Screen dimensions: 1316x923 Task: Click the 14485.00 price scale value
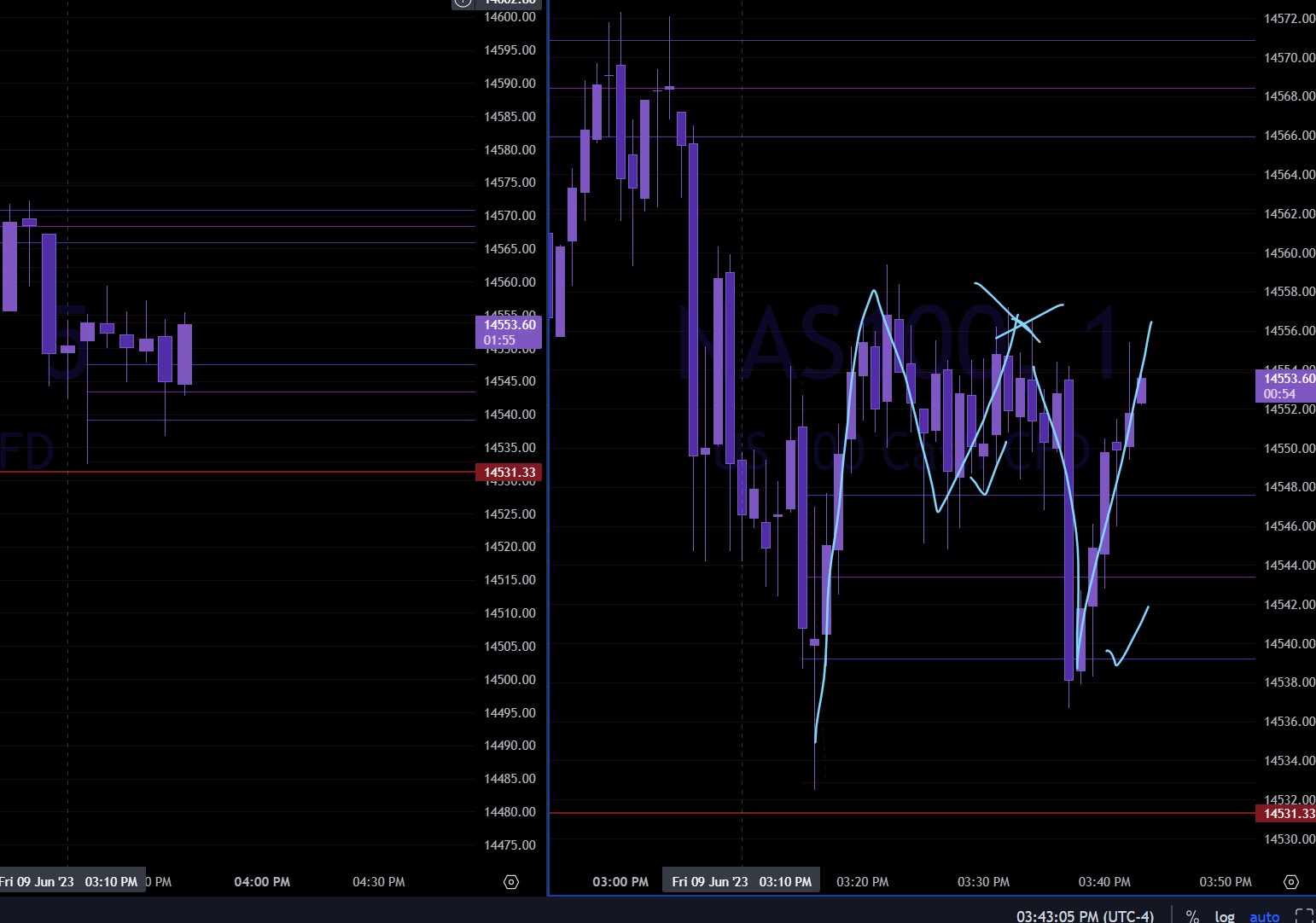[510, 778]
